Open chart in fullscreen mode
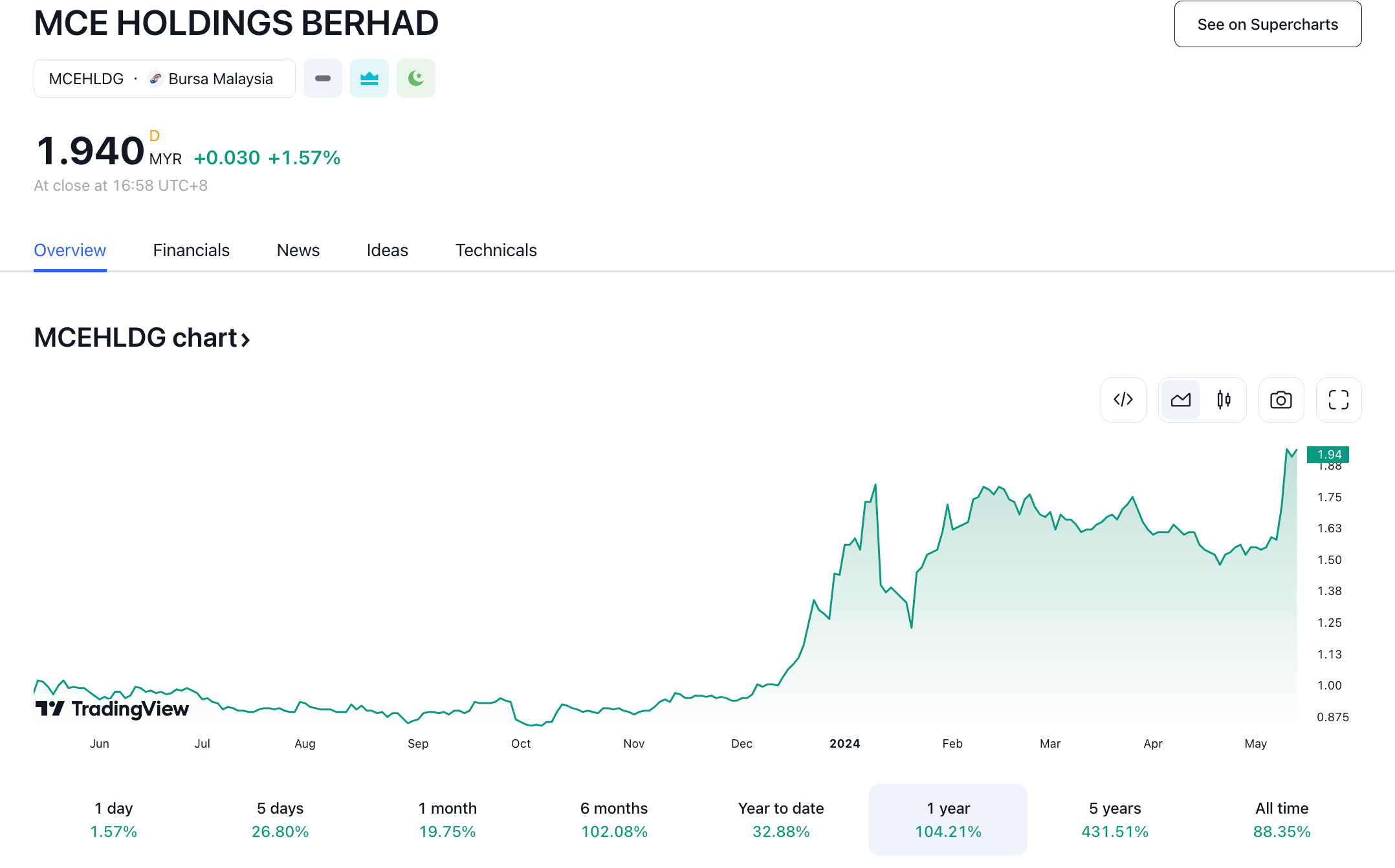1395x868 pixels. (1338, 400)
